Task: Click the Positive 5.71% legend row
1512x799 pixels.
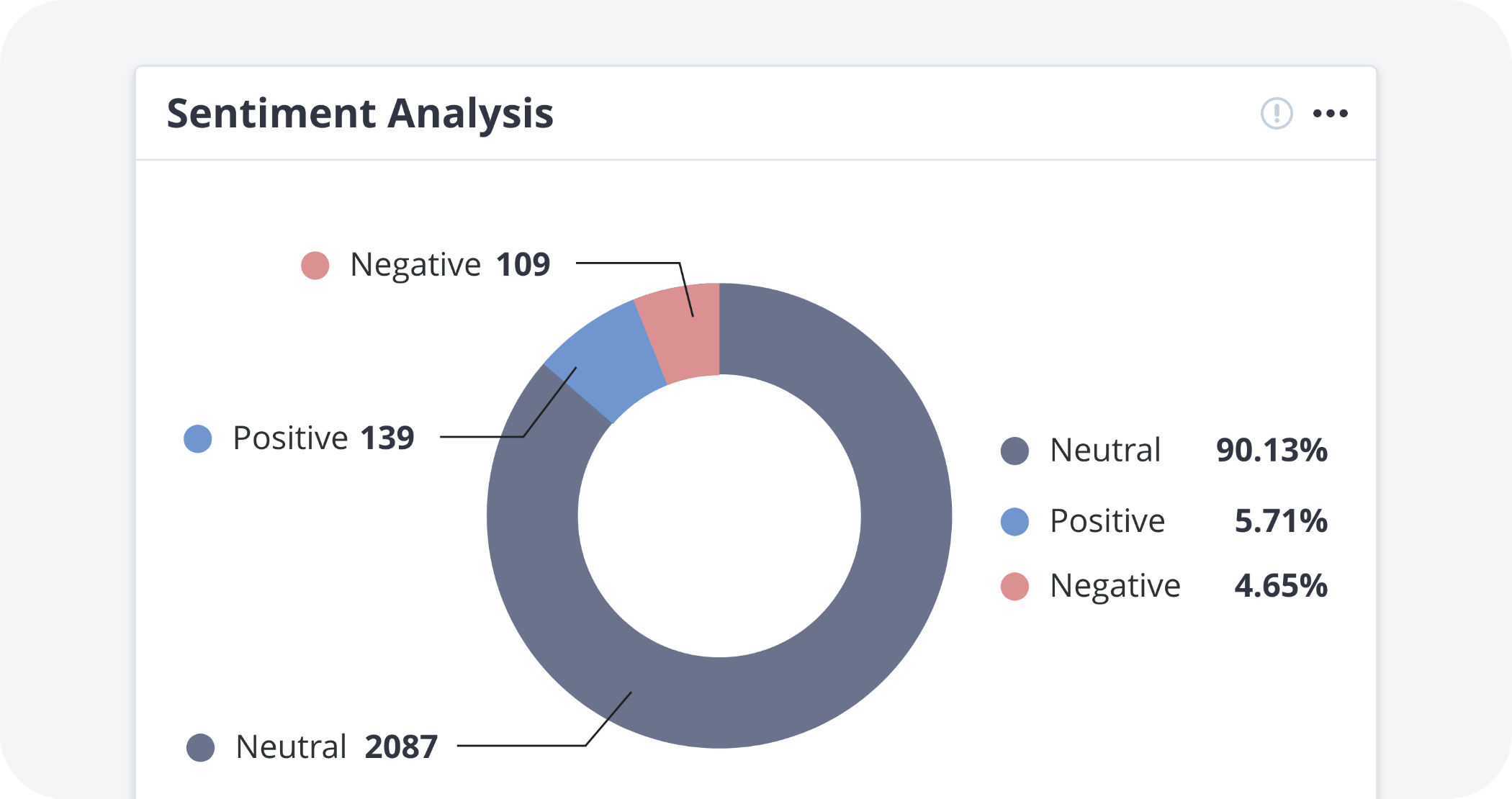Action: [x=1166, y=521]
